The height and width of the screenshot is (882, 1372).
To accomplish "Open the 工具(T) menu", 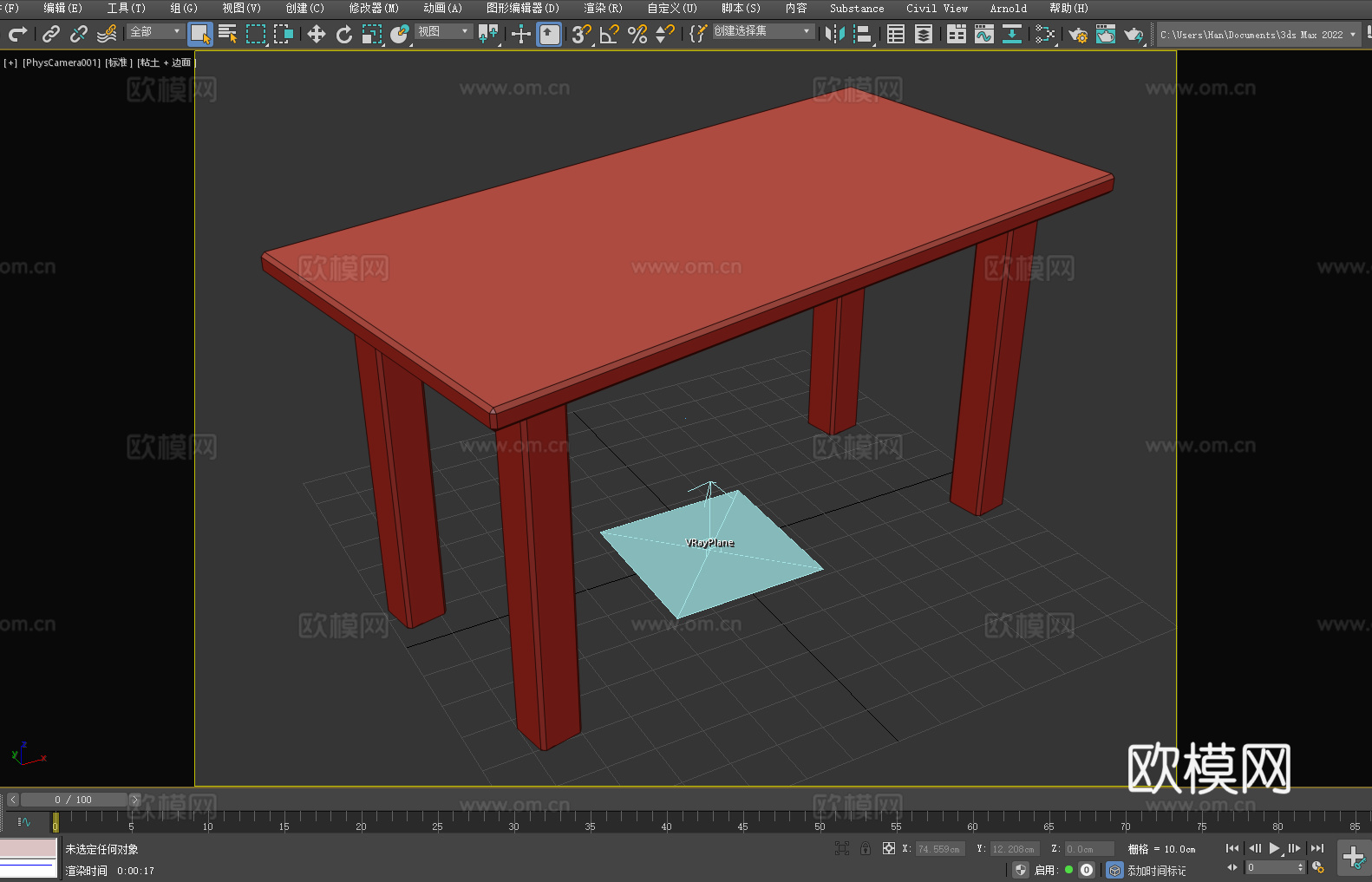I will [x=126, y=8].
